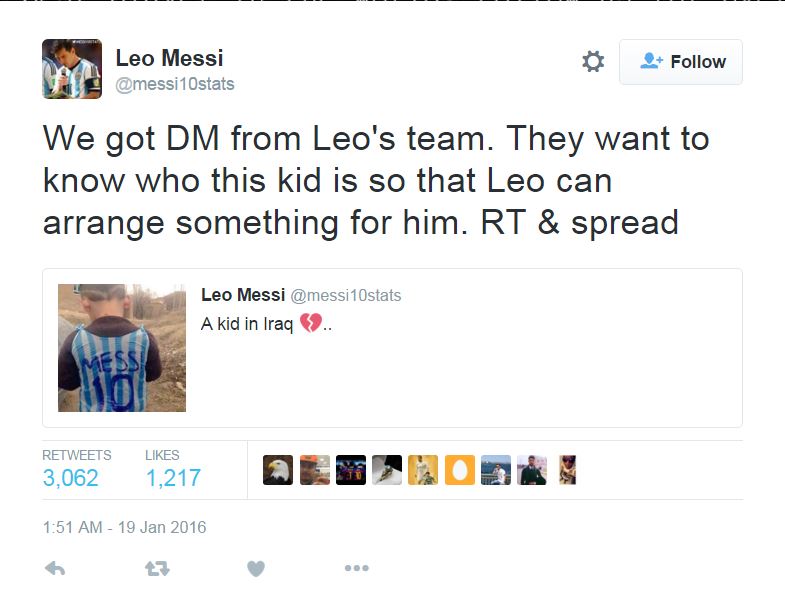Click @messi10stats handle in quoted tweet
The height and width of the screenshot is (606, 785).
(x=345, y=296)
